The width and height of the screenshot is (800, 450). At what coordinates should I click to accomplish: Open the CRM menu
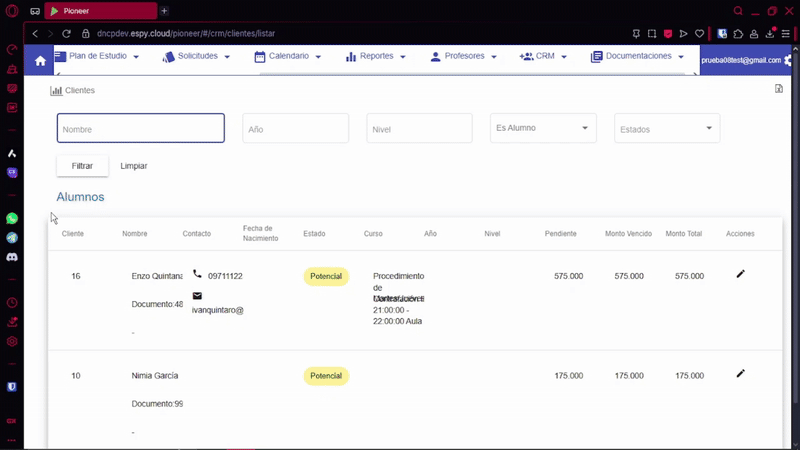pyautogui.click(x=544, y=57)
